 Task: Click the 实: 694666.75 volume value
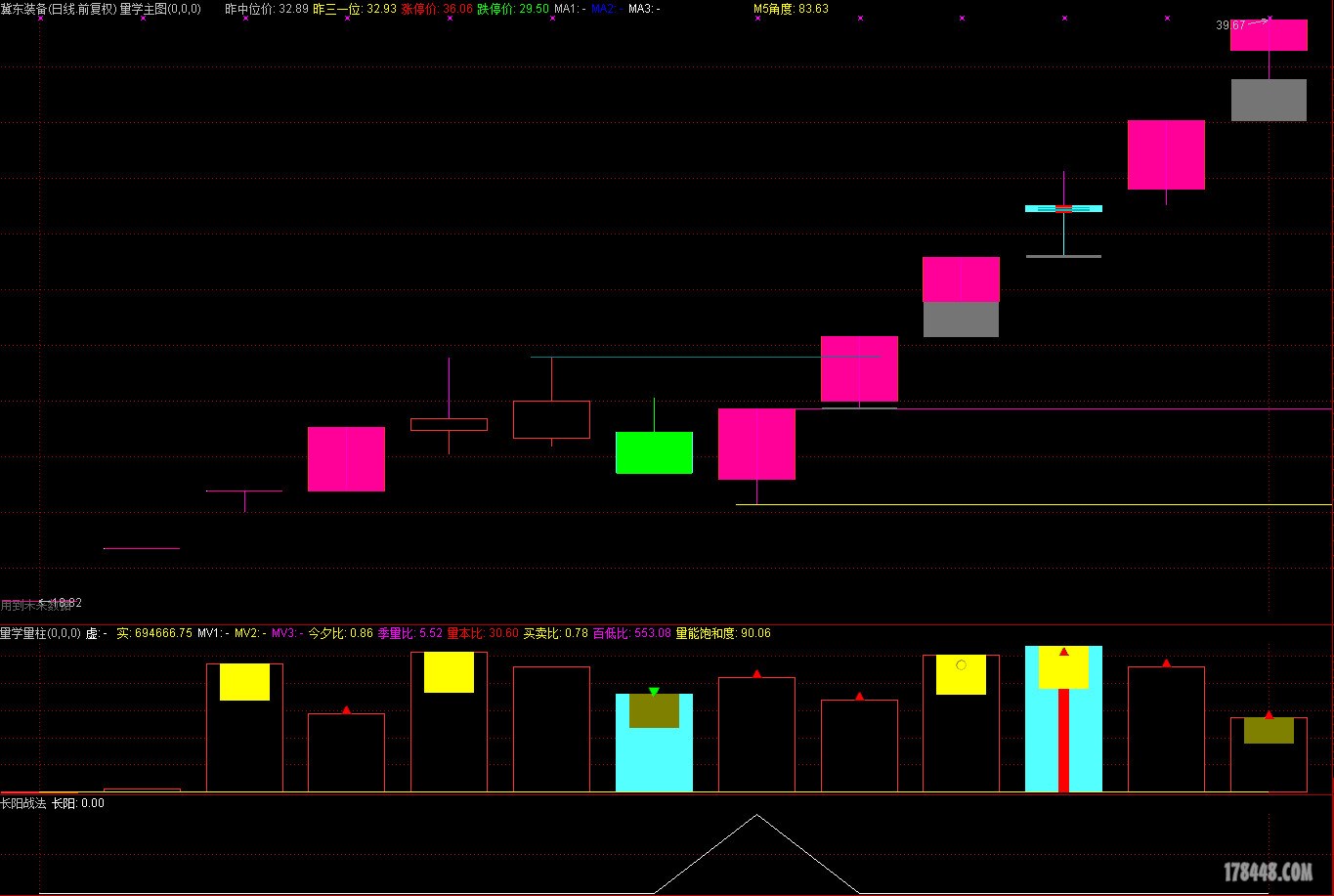tap(154, 633)
